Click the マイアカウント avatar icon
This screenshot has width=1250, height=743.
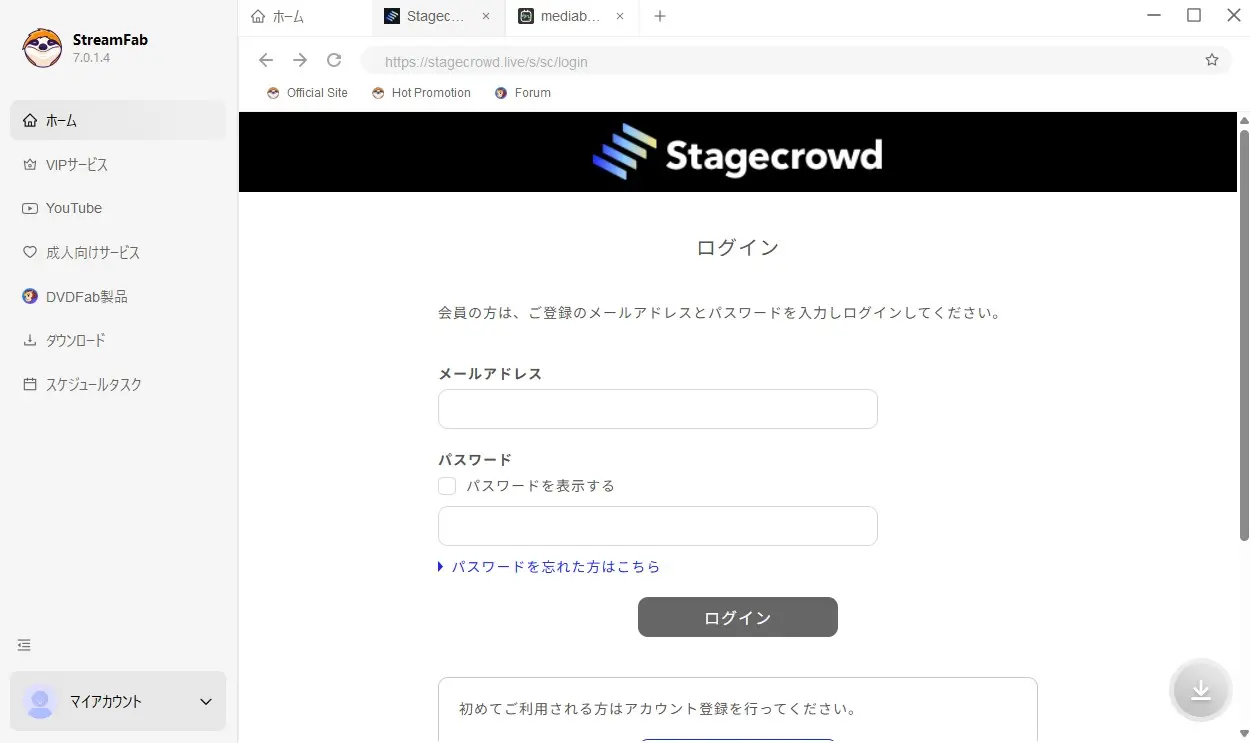click(40, 701)
